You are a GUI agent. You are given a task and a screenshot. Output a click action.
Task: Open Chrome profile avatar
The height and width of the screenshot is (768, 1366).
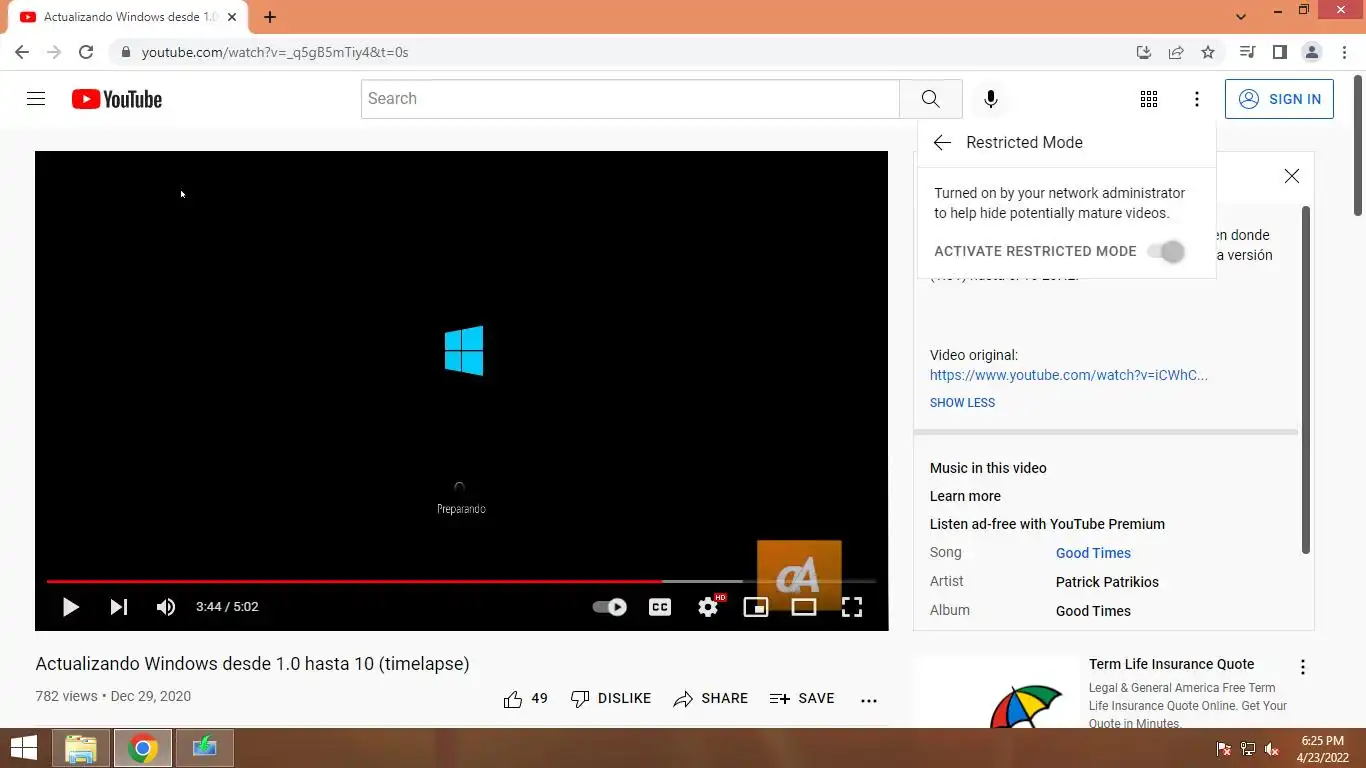pos(1312,52)
